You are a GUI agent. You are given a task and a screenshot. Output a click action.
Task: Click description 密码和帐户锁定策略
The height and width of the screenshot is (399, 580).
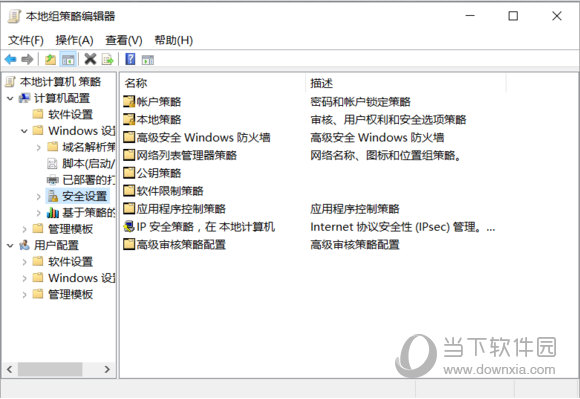coord(360,101)
